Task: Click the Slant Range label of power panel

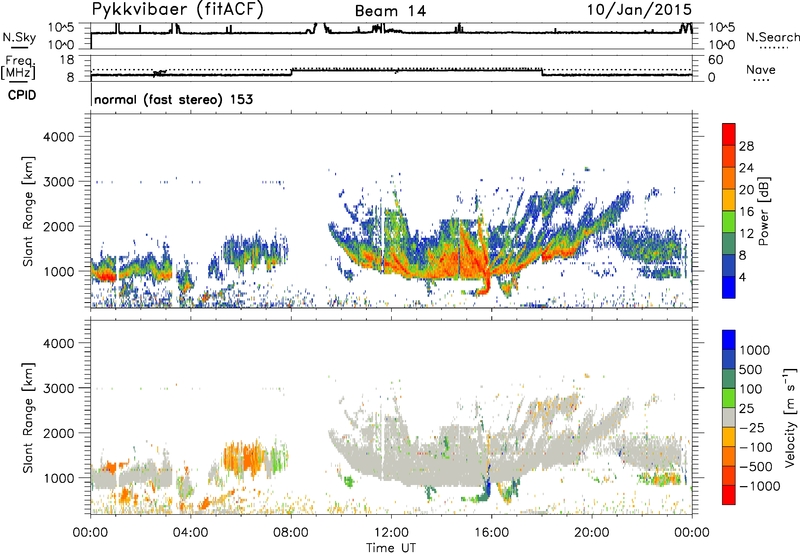Action: (x=28, y=211)
